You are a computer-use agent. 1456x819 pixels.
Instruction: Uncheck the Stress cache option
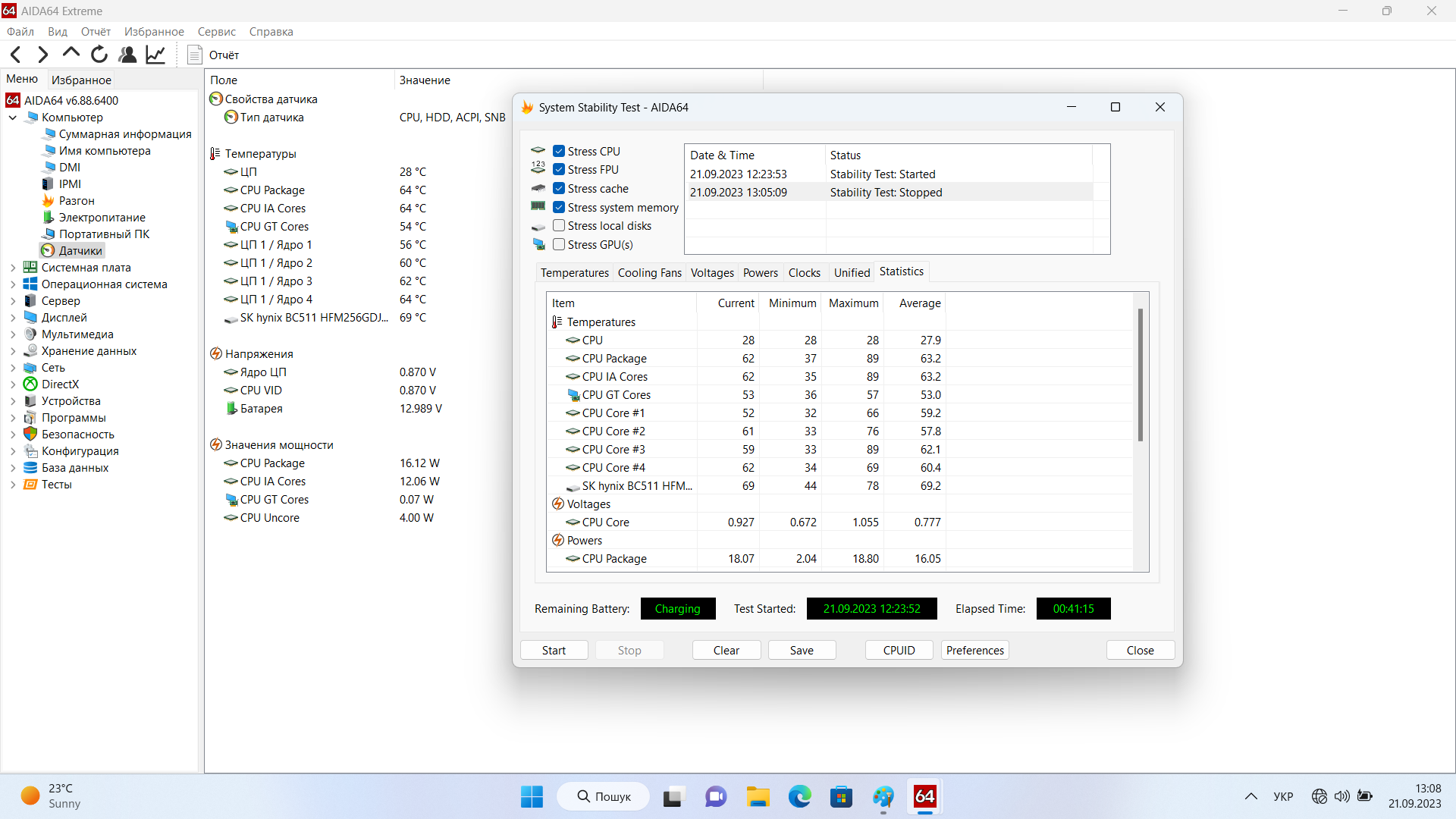(x=559, y=188)
